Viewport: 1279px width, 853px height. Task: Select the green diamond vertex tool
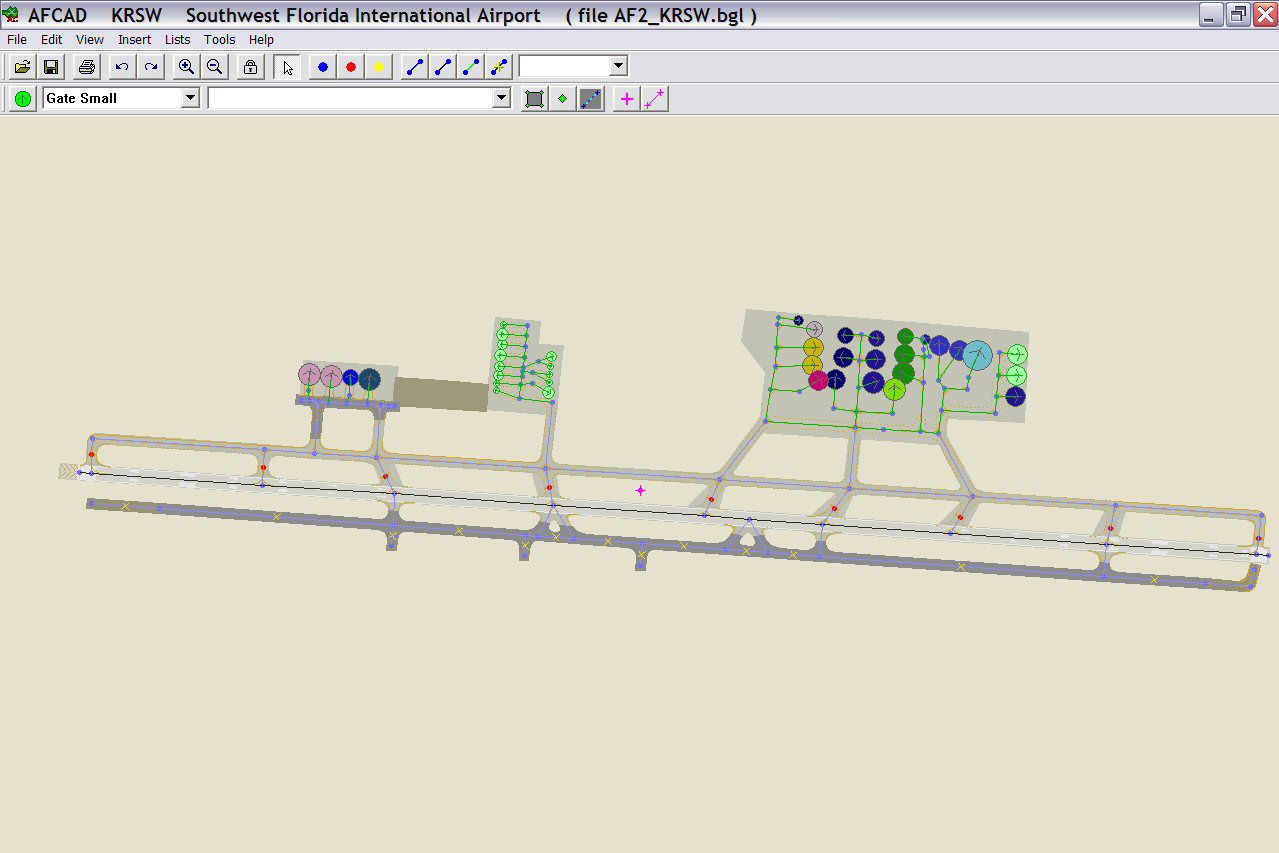[563, 98]
